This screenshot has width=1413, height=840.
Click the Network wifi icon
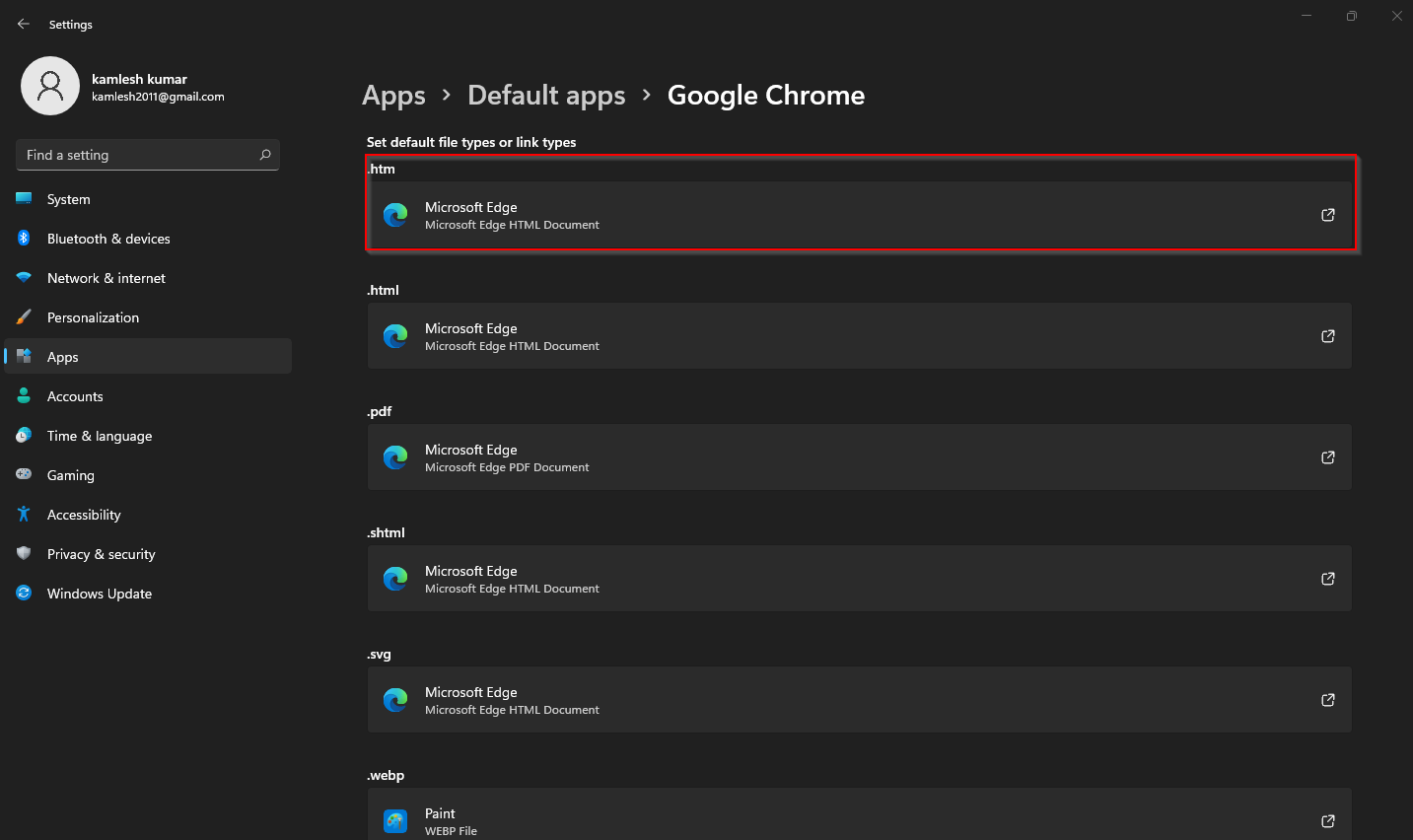click(x=24, y=277)
